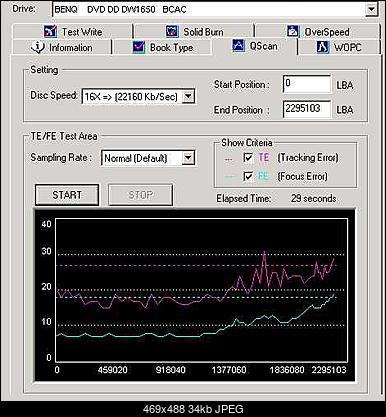Click the (Focus Error) label text

pyautogui.click(x=302, y=176)
